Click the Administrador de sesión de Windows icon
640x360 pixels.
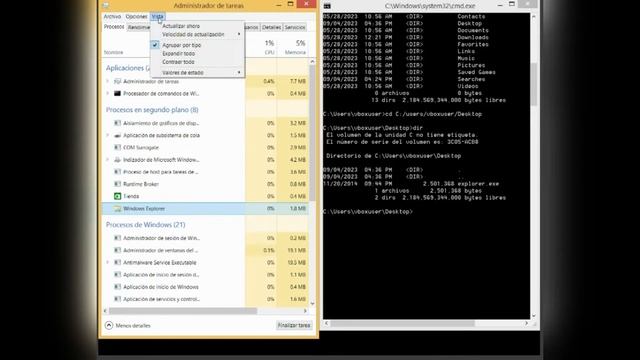(x=118, y=238)
